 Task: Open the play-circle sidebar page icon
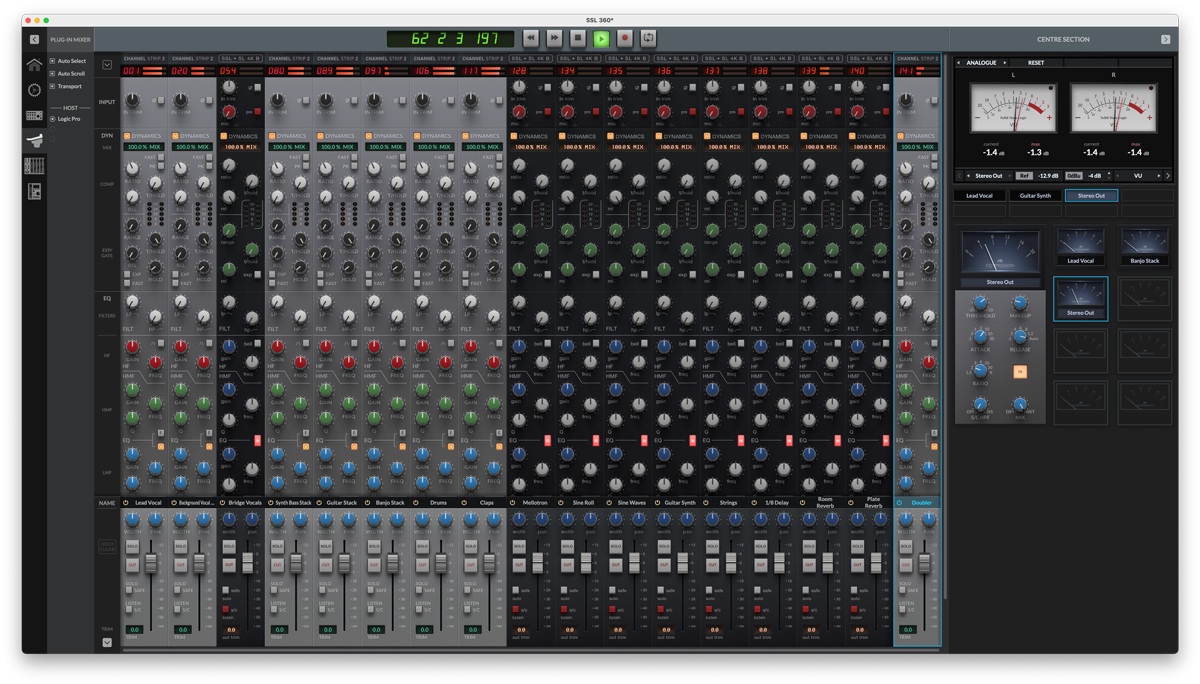[x=34, y=90]
